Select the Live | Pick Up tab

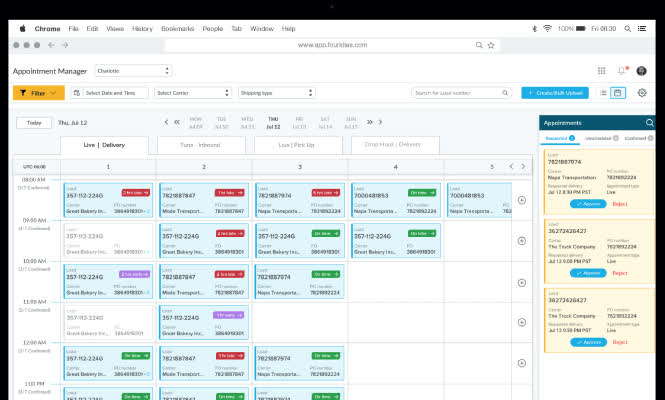click(x=298, y=145)
